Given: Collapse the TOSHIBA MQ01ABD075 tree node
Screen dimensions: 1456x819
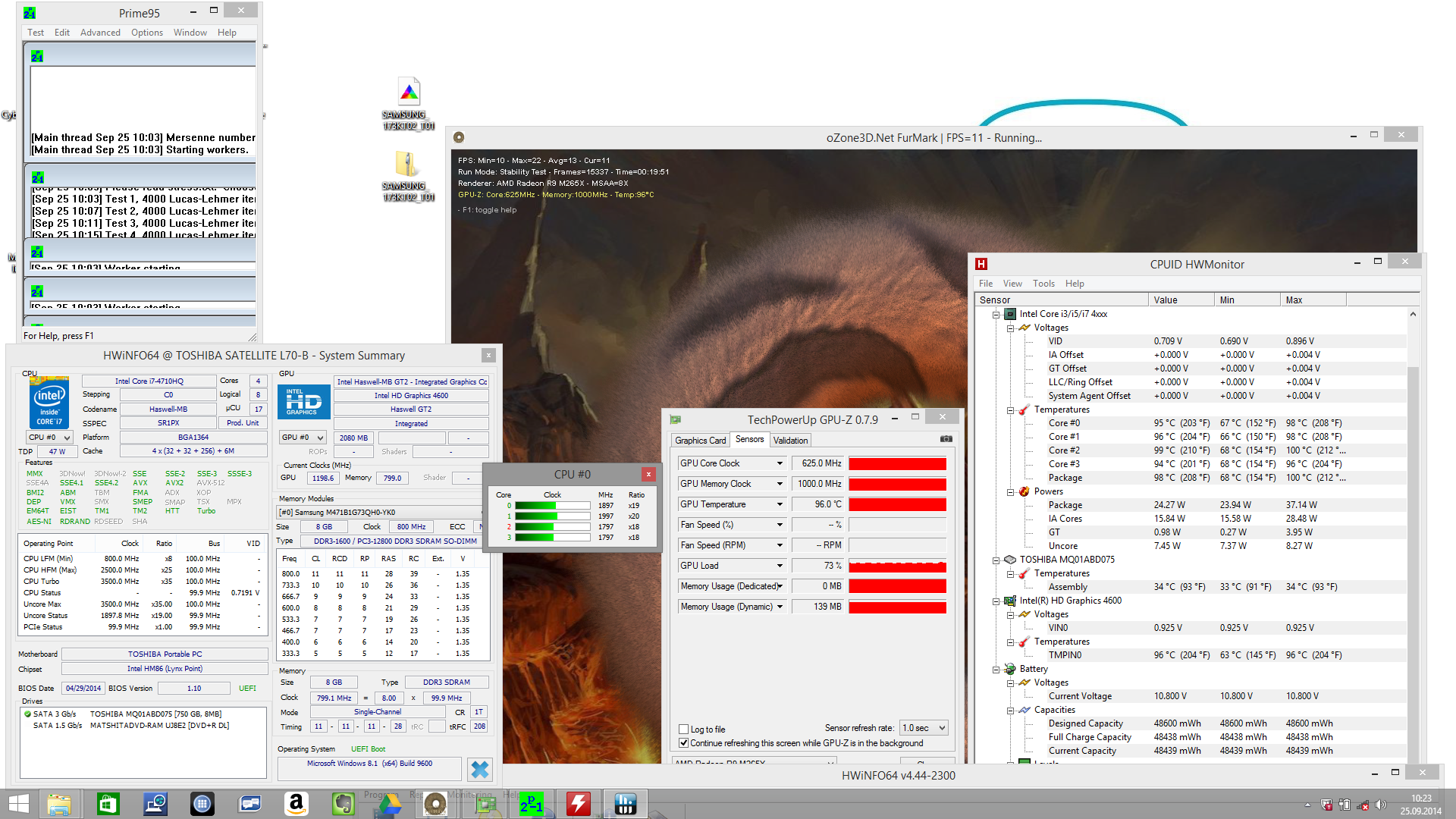Looking at the screenshot, I should [x=996, y=560].
